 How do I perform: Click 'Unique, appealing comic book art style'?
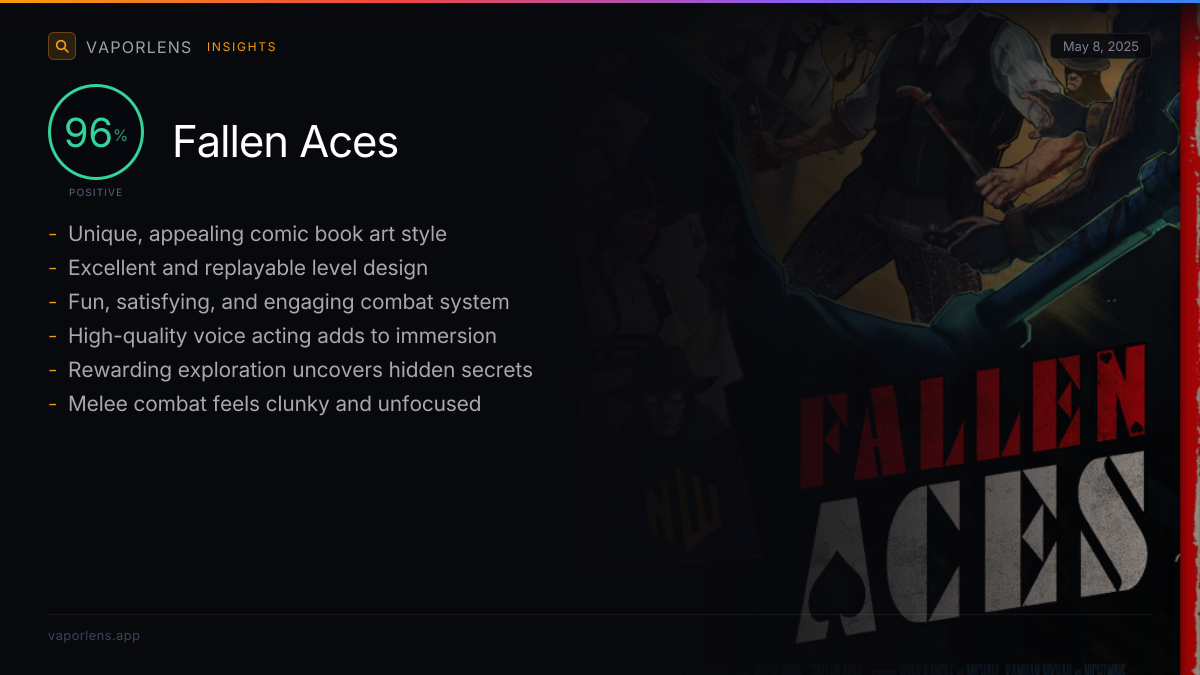click(257, 234)
